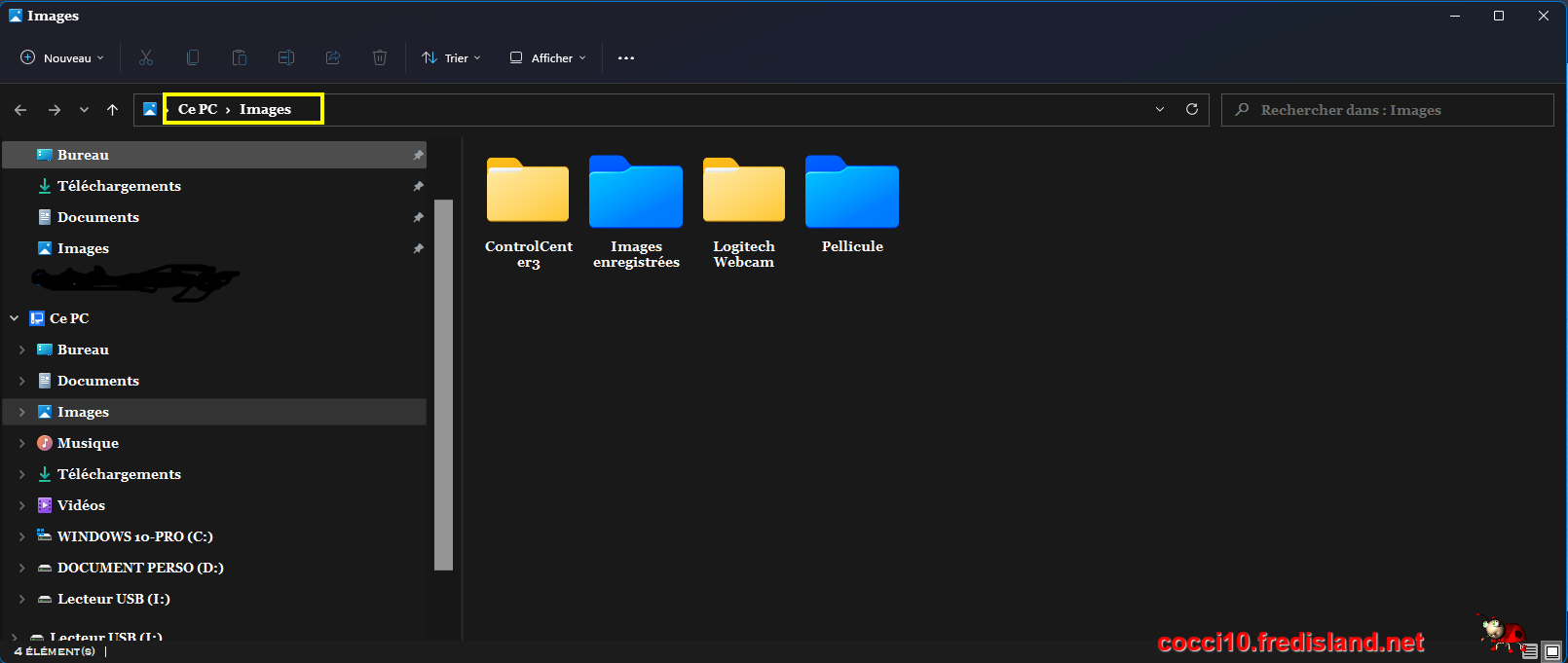1568x663 pixels.
Task: Click the Share icon in toolbar
Action: pyautogui.click(x=333, y=58)
